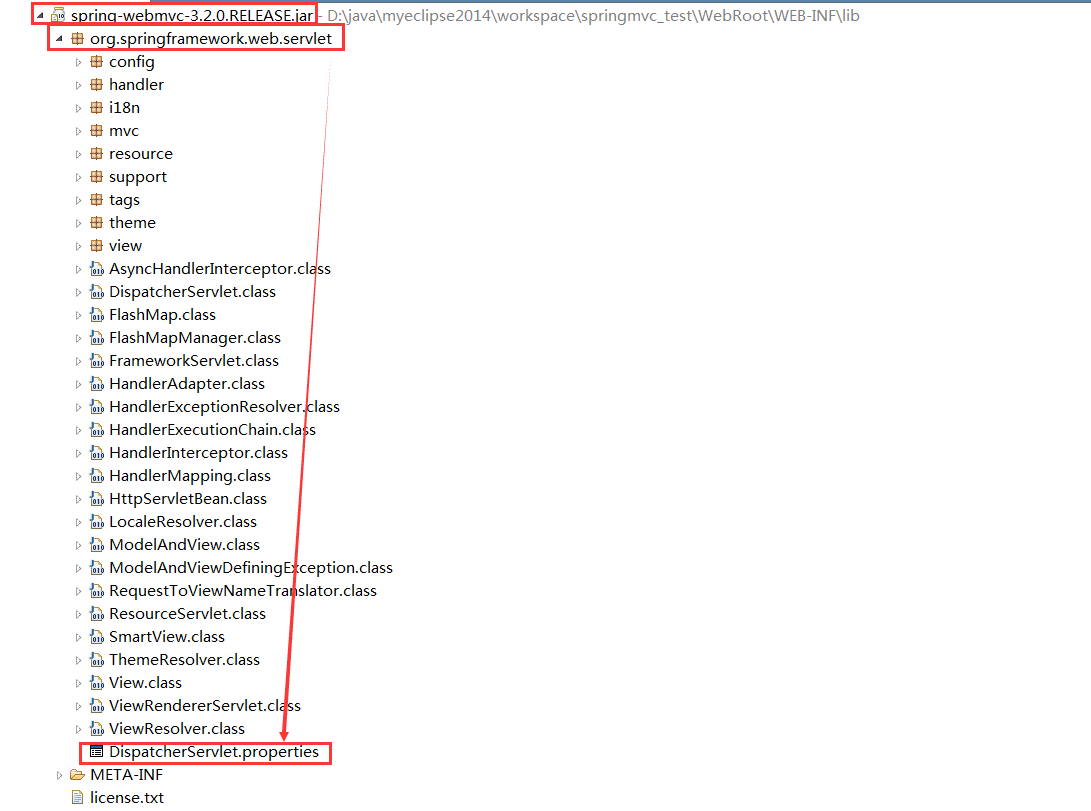Collapse the org.springframework.web.servlet package
This screenshot has width=1091, height=811.
59,39
